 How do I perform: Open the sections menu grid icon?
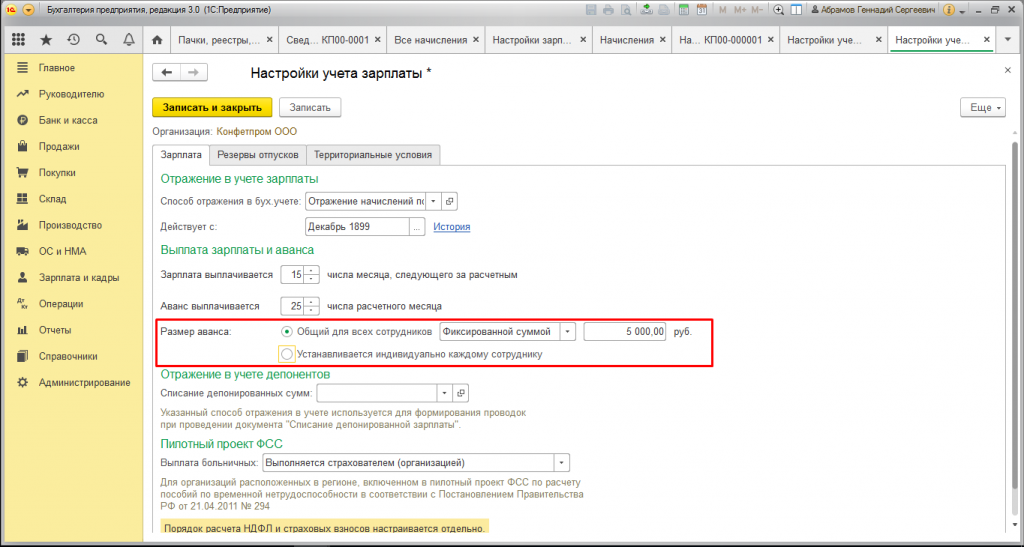[x=18, y=41]
